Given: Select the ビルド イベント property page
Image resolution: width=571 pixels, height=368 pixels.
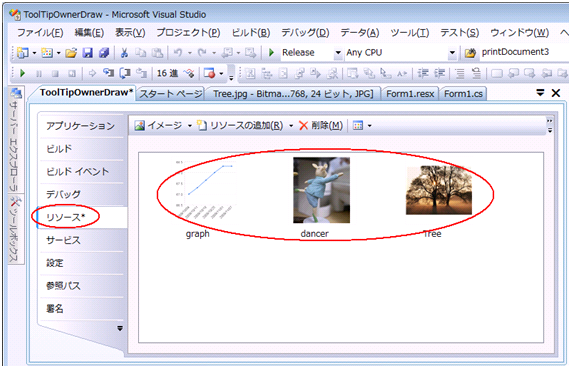Looking at the screenshot, I should [x=82, y=171].
